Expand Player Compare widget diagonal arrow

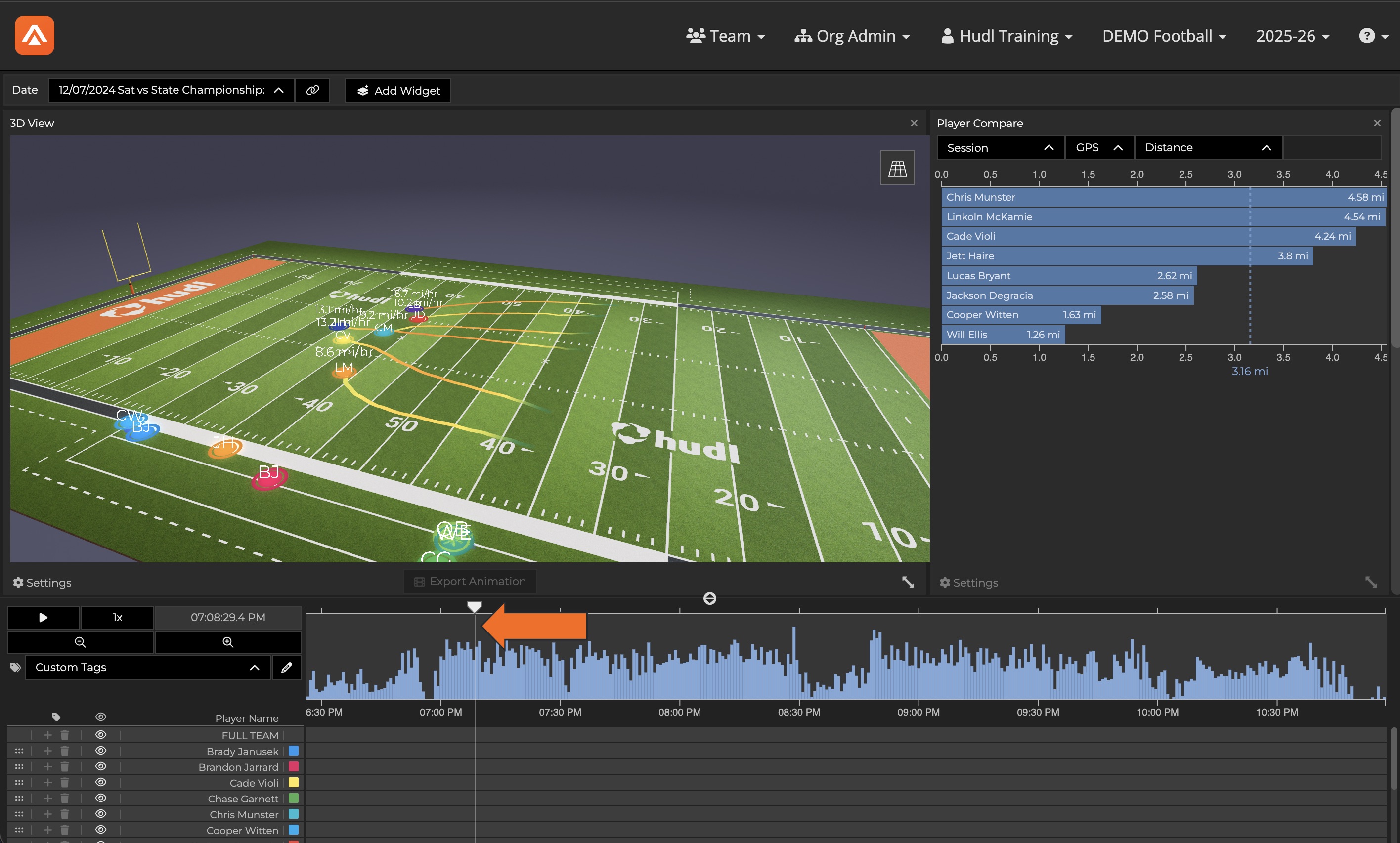[1371, 582]
